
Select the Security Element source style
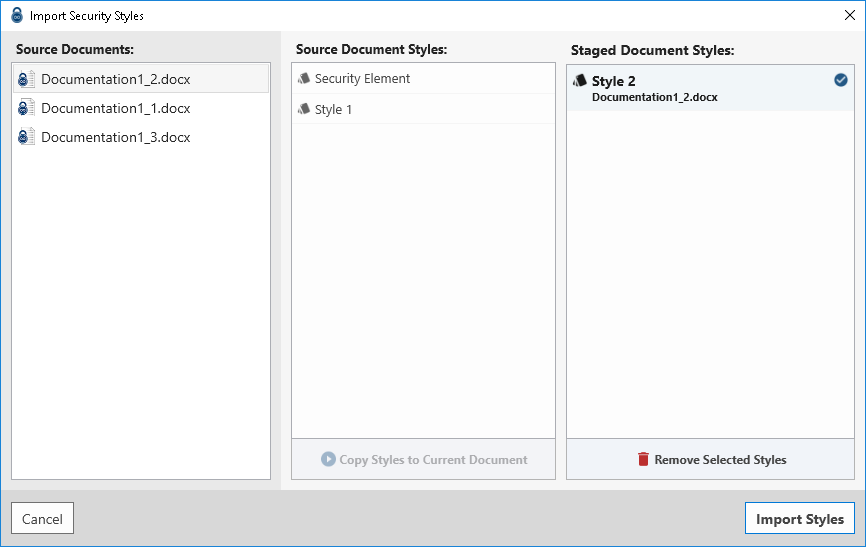362,78
